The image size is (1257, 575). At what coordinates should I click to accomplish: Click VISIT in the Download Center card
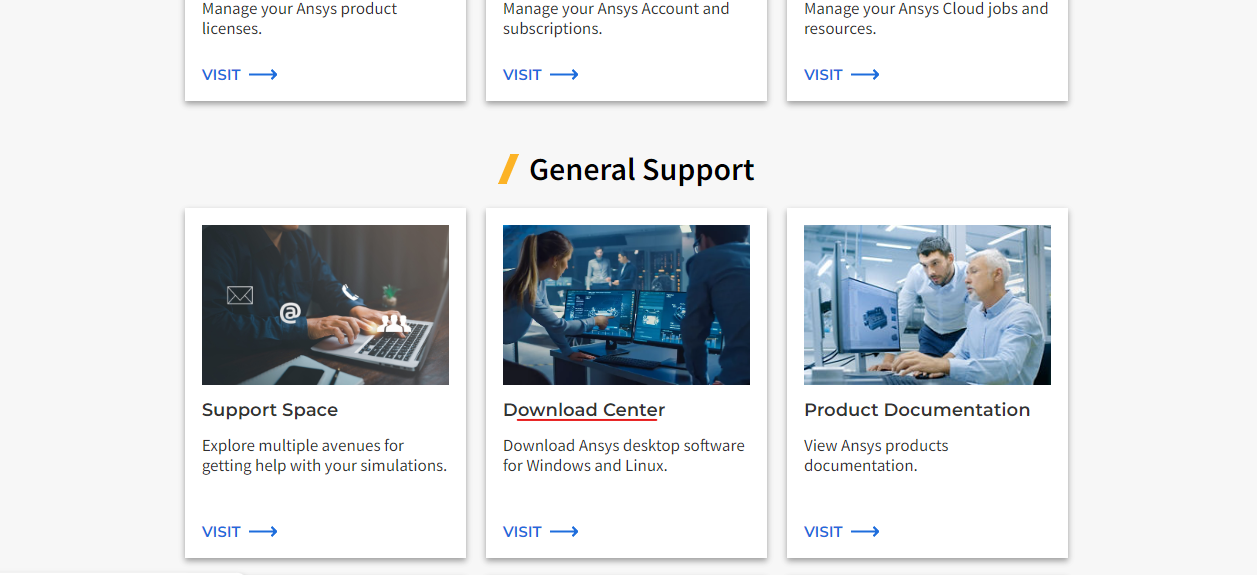pyautogui.click(x=522, y=532)
